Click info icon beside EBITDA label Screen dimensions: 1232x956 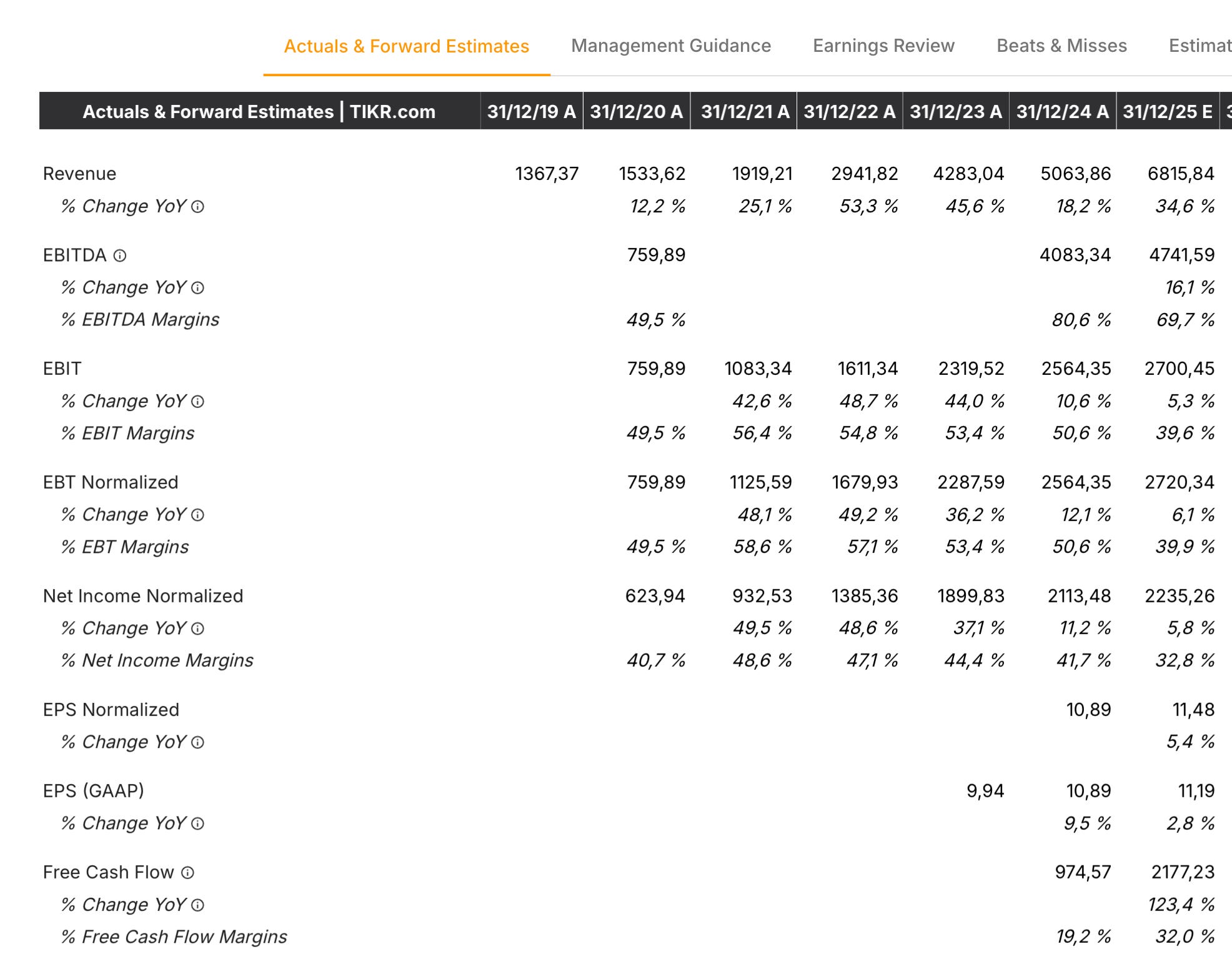click(x=120, y=256)
